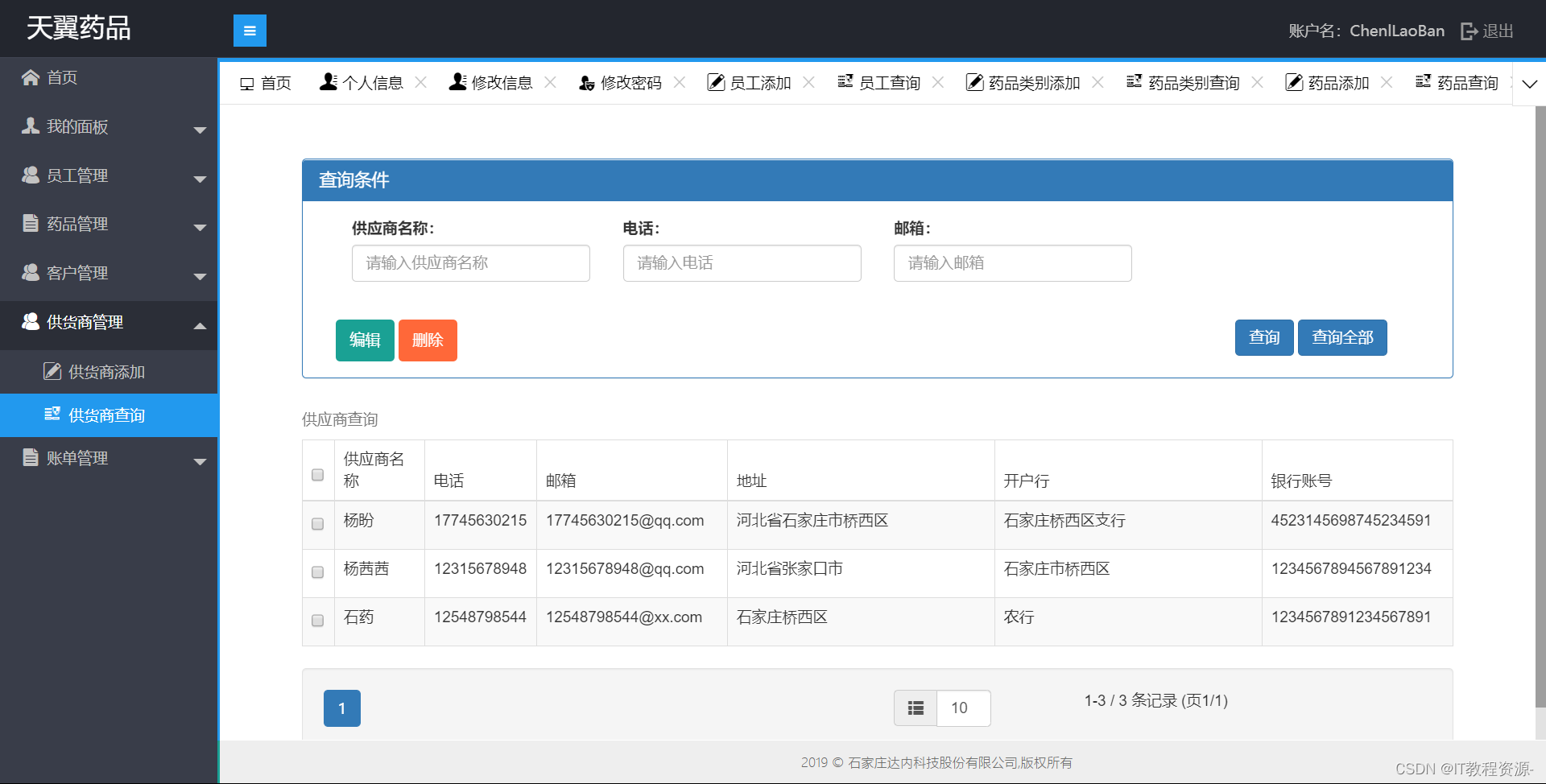The image size is (1546, 784).
Task: Switch to the 员工添加 tab
Action: click(x=760, y=83)
